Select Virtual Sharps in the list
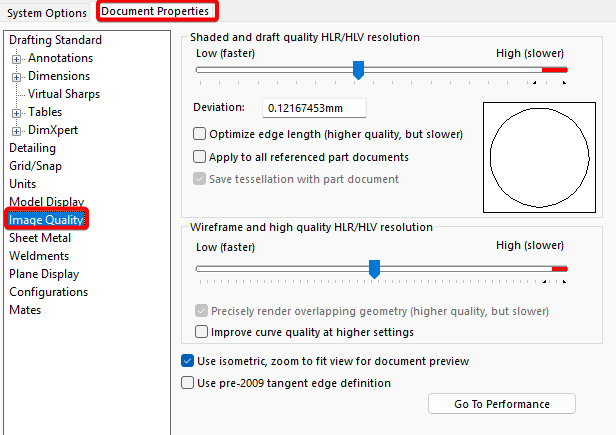616x435 pixels. point(64,94)
